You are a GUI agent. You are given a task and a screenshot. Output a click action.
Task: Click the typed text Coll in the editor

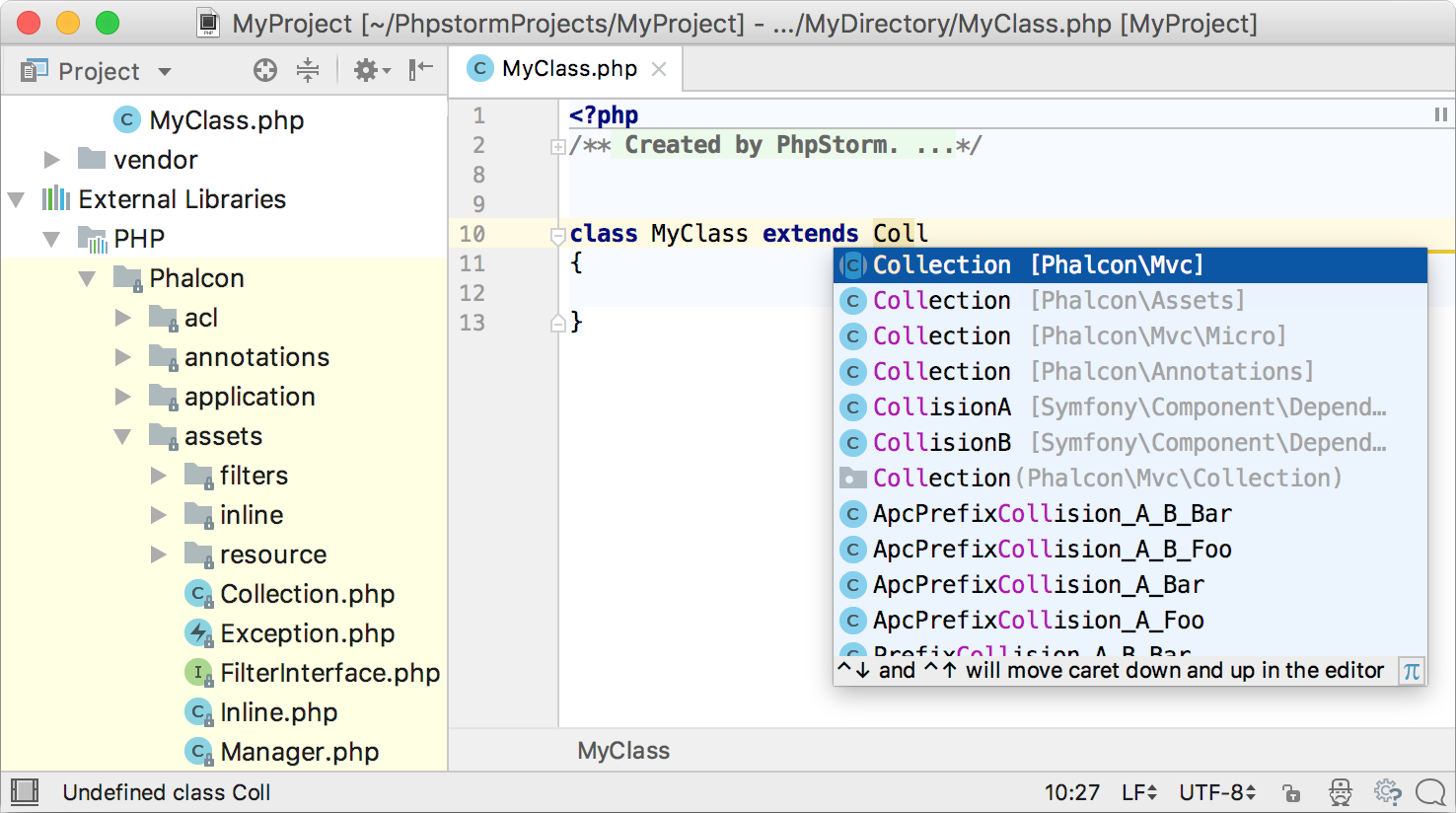(900, 234)
